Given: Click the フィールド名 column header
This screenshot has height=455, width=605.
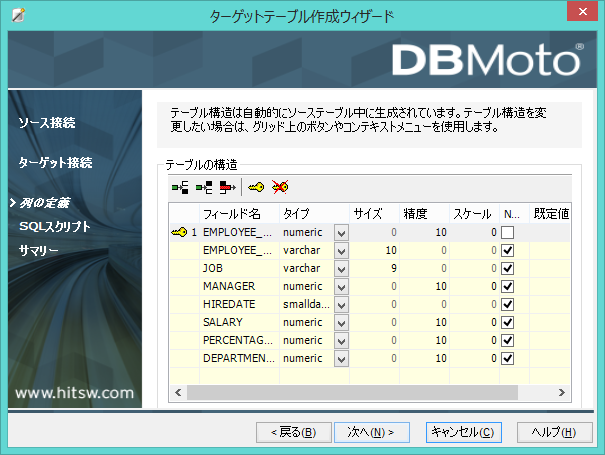Looking at the screenshot, I should pos(239,213).
